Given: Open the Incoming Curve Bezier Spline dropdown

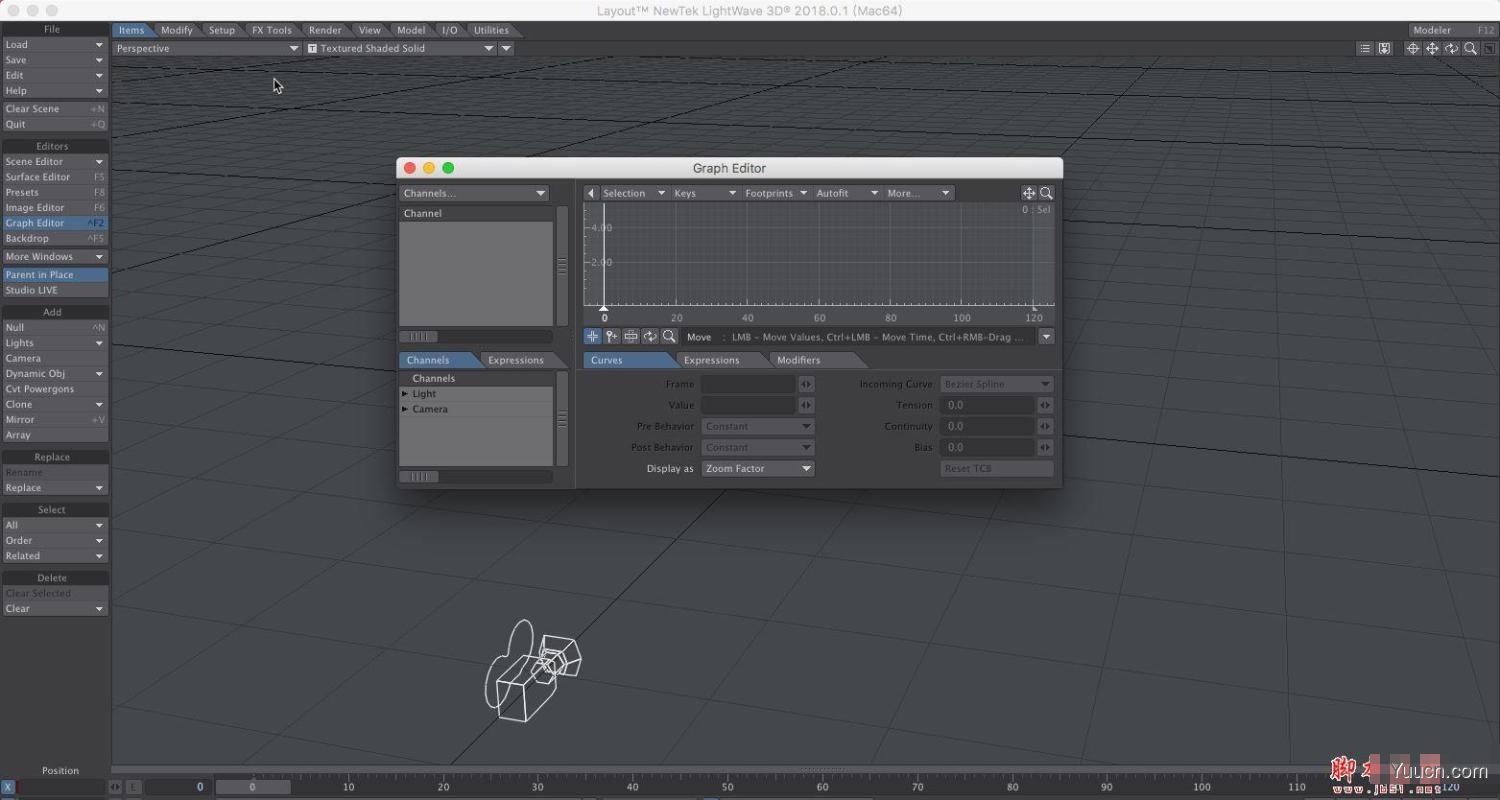Looking at the screenshot, I should pyautogui.click(x=997, y=384).
